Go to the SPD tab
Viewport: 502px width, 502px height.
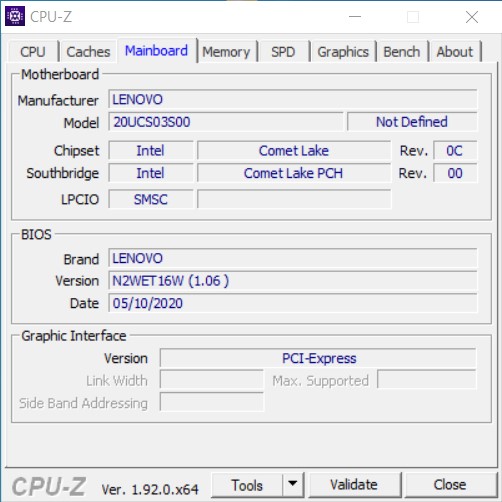pyautogui.click(x=283, y=52)
